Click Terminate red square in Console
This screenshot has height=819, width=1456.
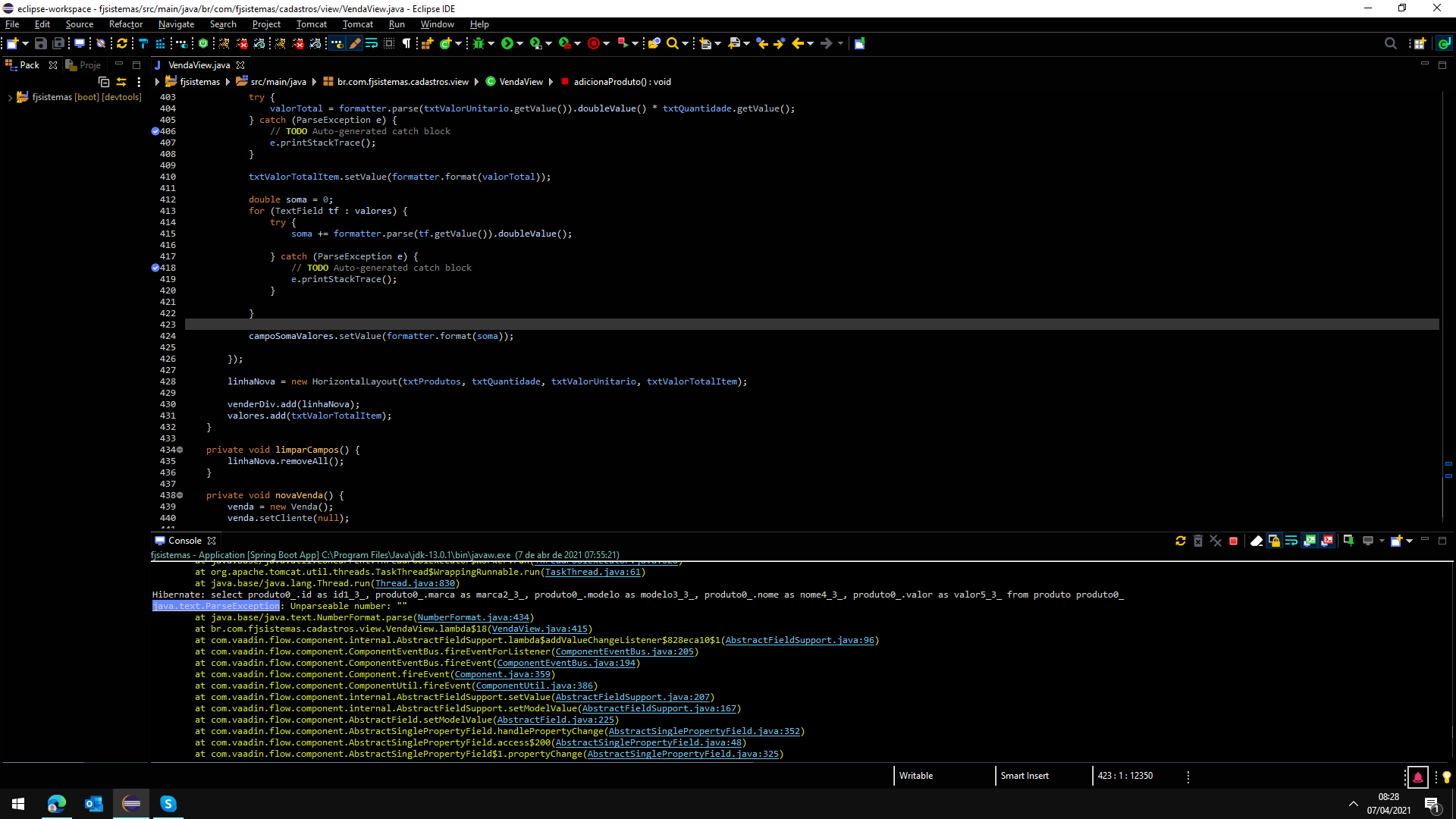tap(1234, 541)
